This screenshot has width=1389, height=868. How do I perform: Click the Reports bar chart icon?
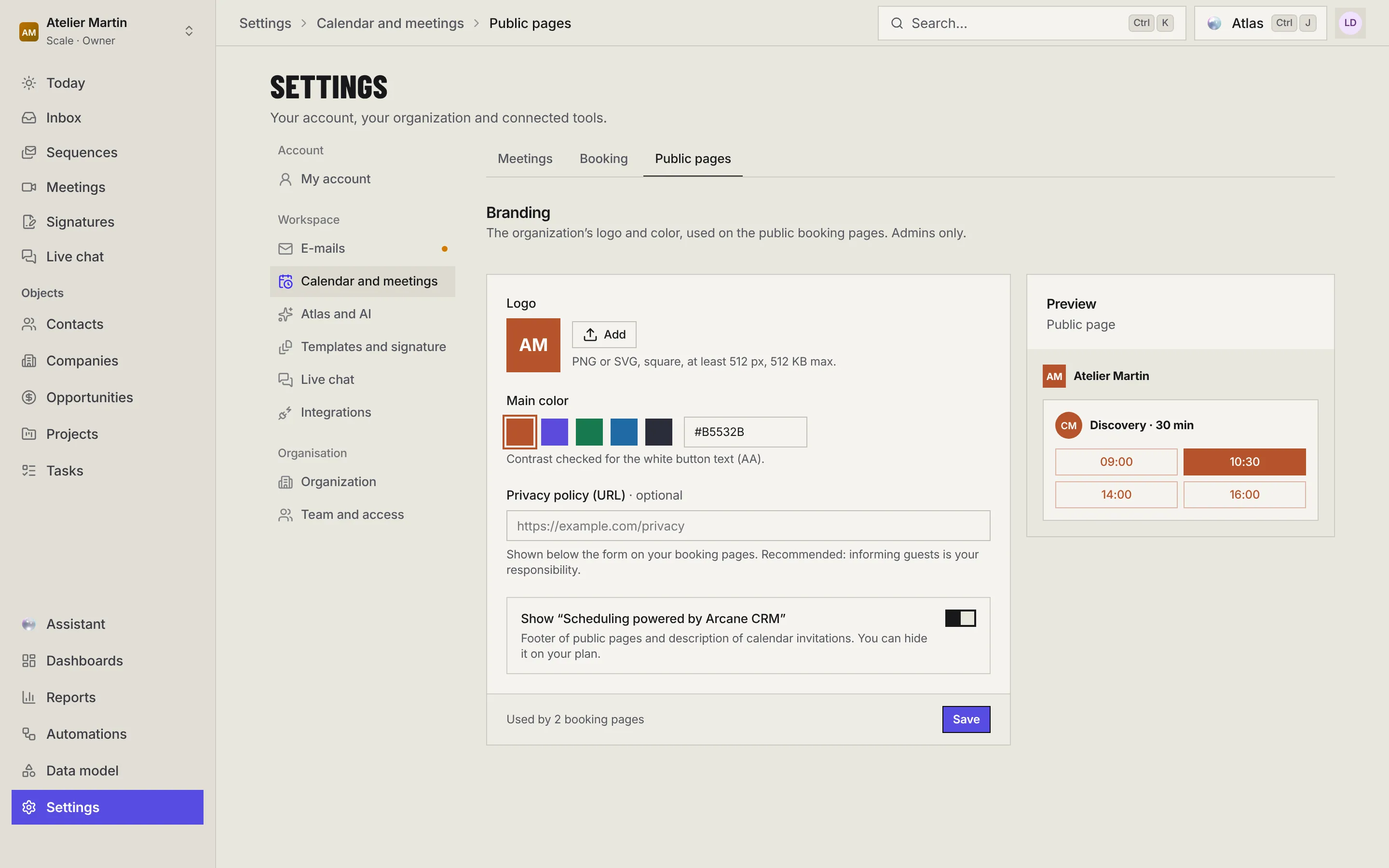(29, 697)
